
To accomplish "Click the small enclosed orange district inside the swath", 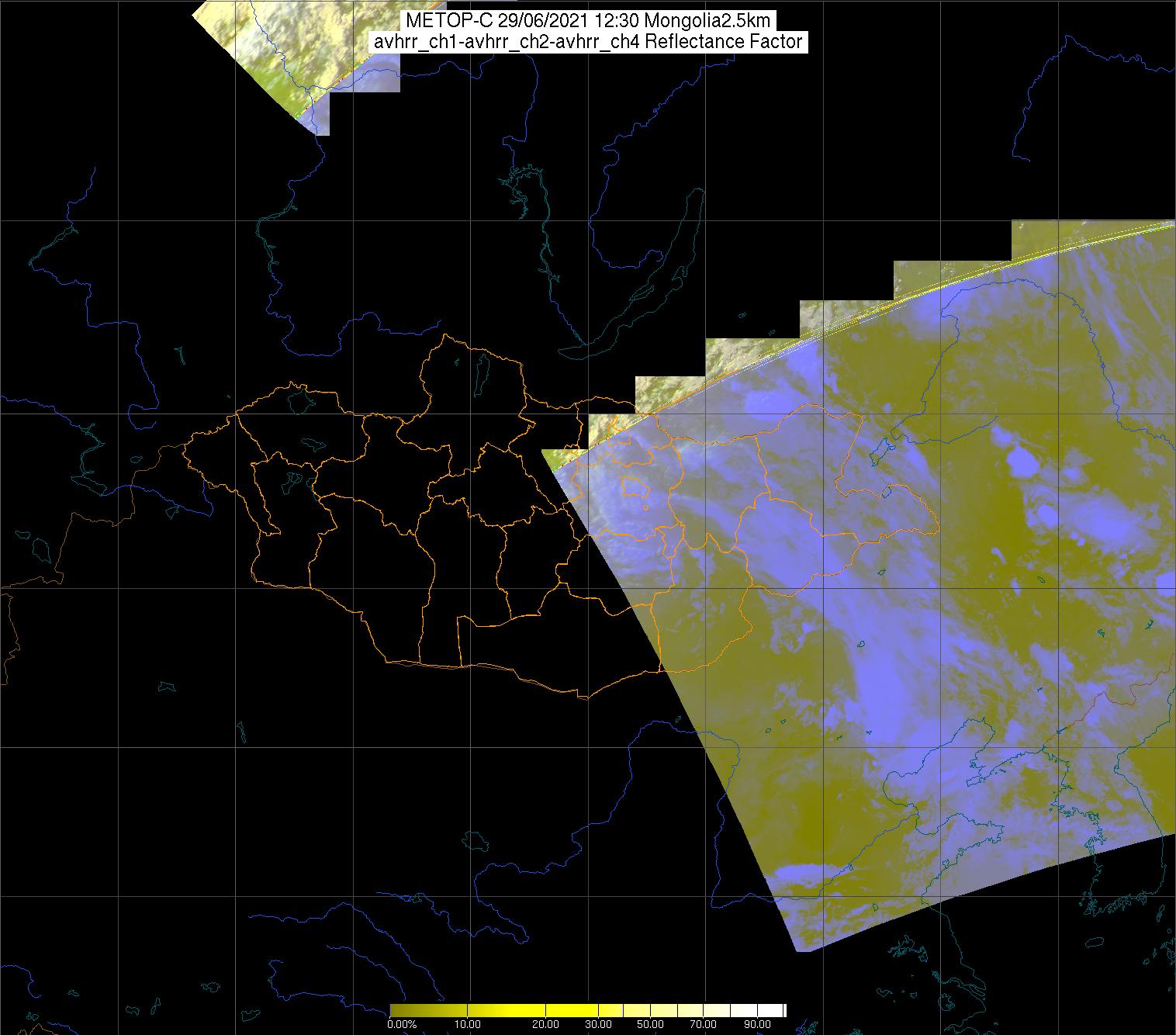I will (x=635, y=488).
